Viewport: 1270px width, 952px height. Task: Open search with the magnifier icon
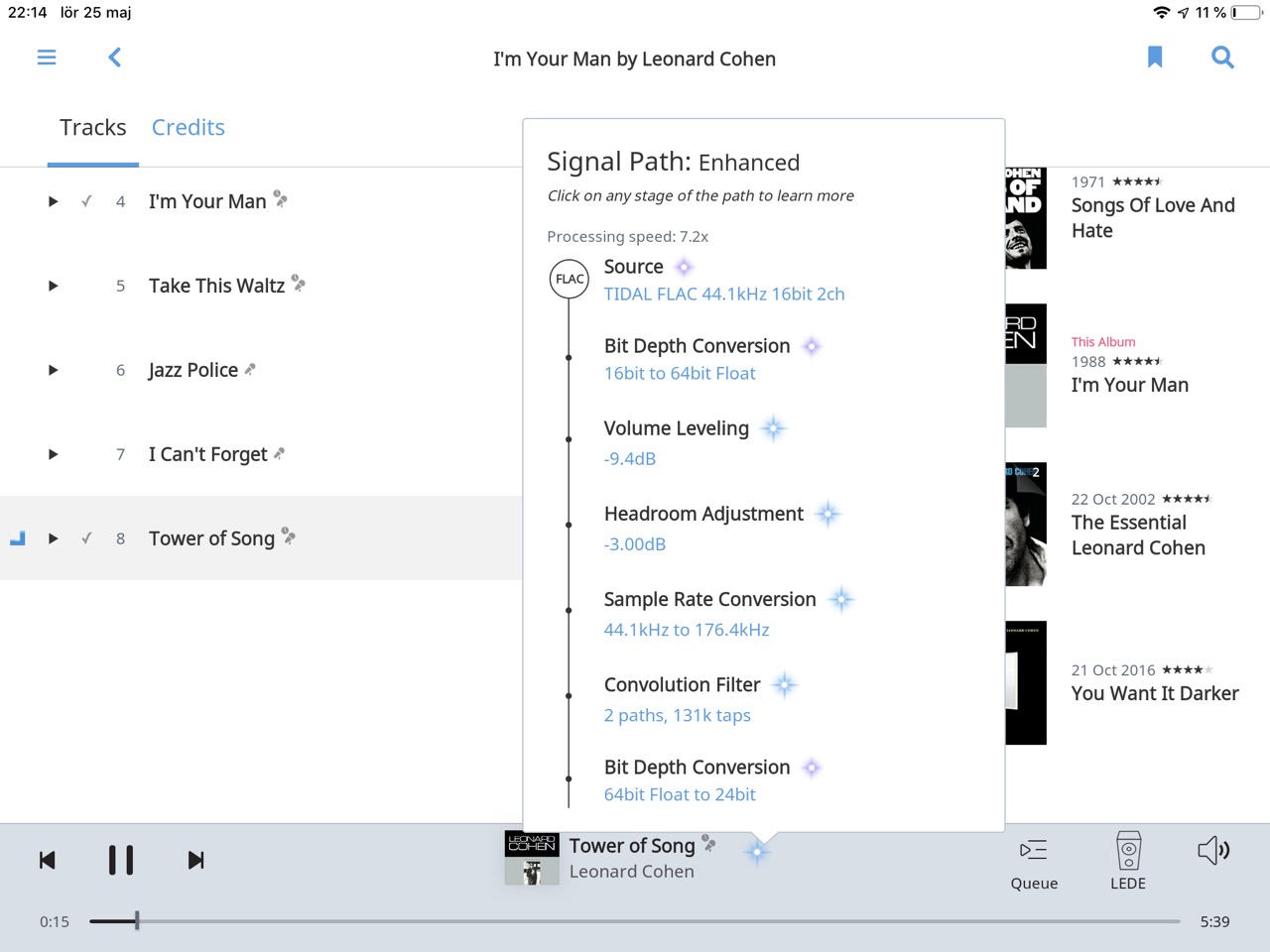[x=1222, y=58]
